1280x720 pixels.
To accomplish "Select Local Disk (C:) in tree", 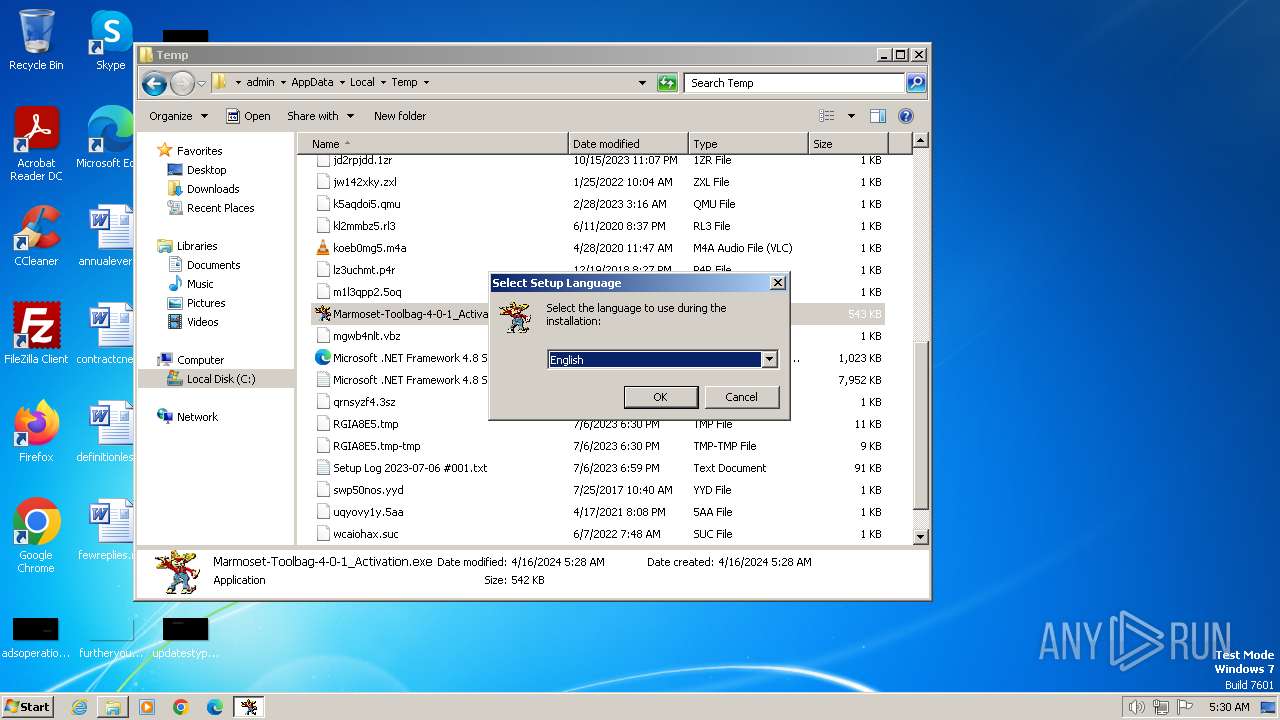I will click(x=220, y=379).
